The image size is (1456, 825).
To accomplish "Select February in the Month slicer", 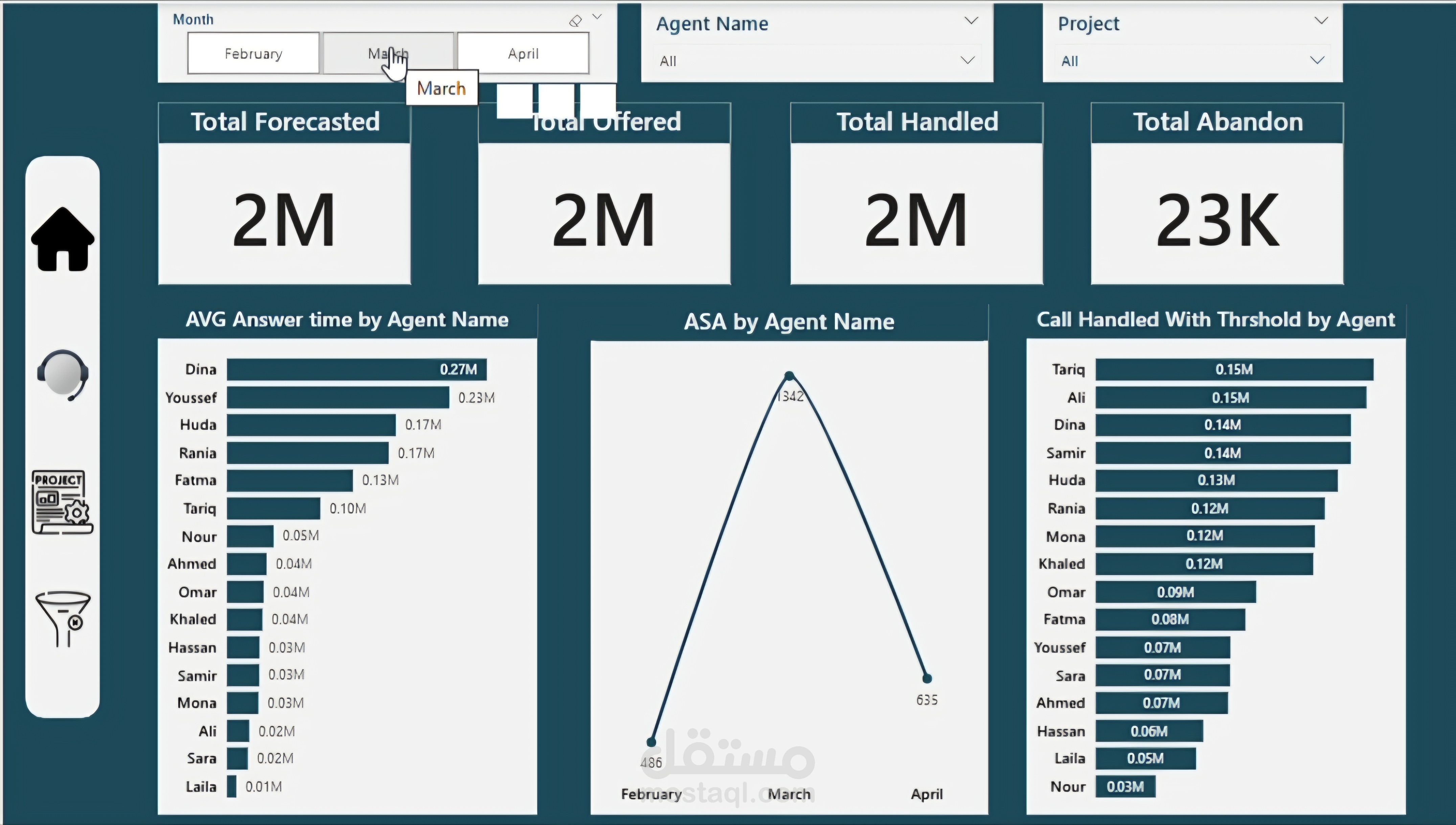I will point(253,53).
